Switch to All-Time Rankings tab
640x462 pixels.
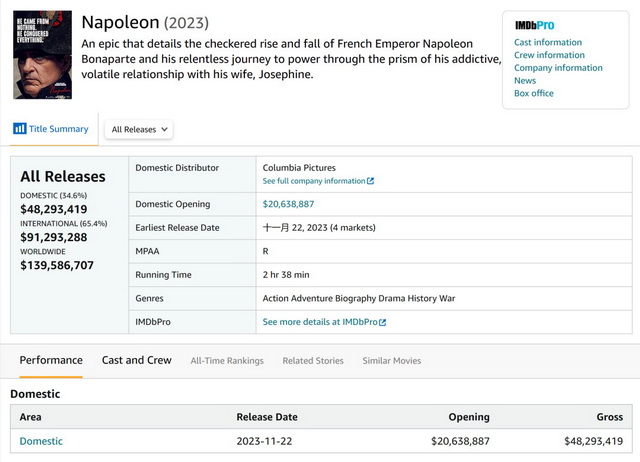coord(227,360)
